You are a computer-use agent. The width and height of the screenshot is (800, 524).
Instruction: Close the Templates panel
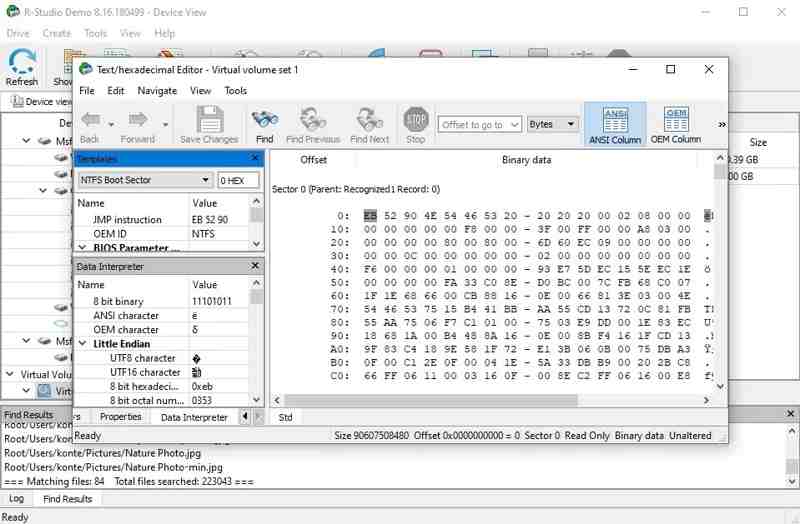point(255,158)
